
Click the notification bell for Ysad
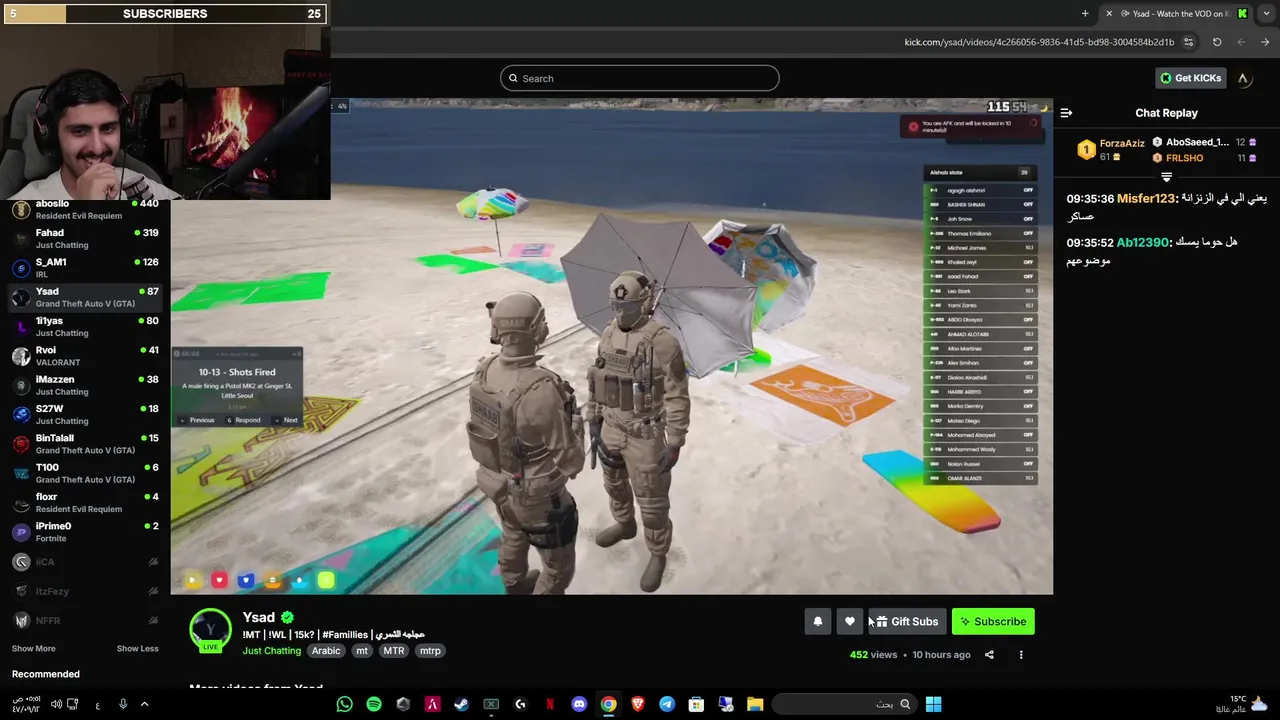click(x=818, y=621)
